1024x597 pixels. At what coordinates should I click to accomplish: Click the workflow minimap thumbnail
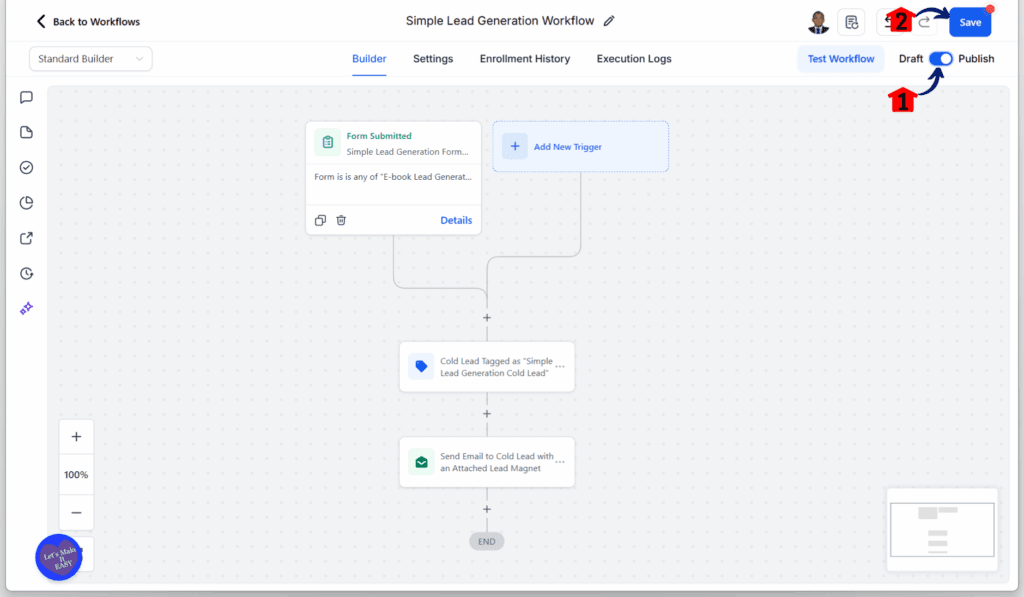(942, 529)
